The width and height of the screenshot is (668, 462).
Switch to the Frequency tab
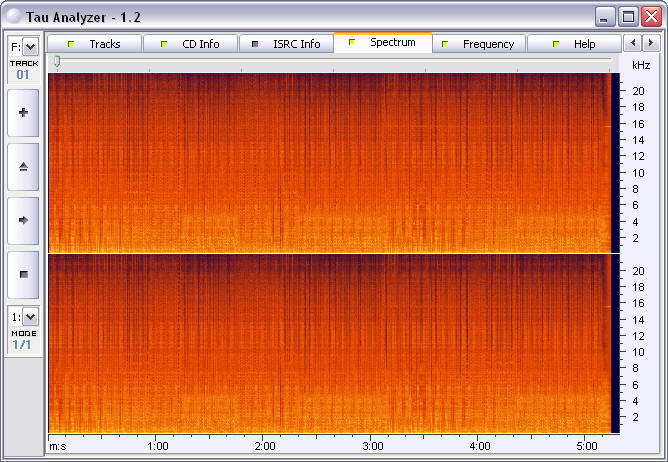pos(479,44)
